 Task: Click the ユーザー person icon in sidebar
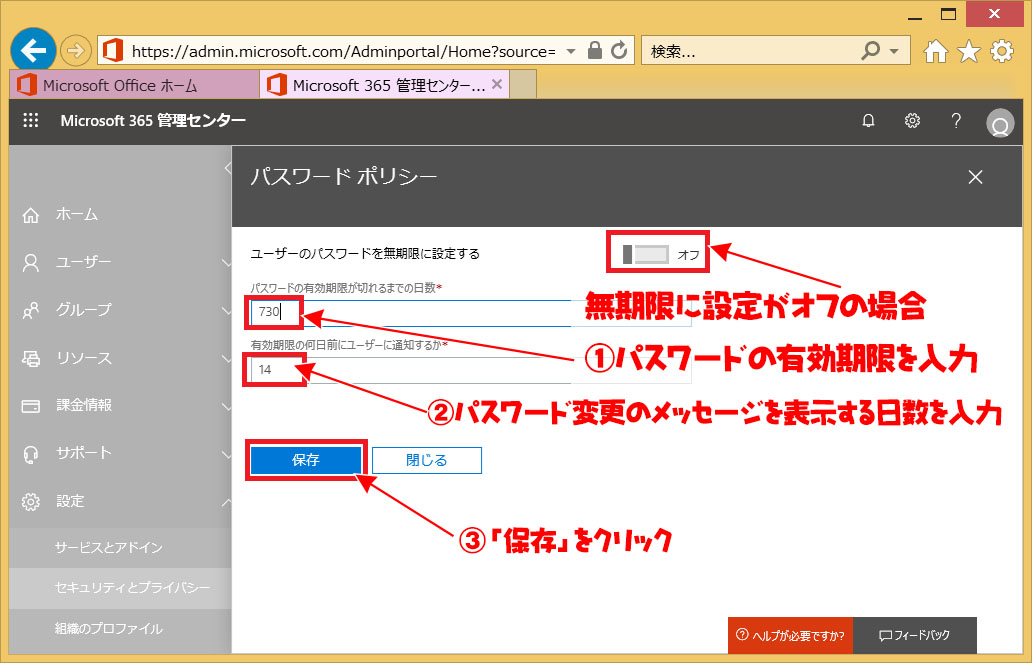tap(31, 263)
